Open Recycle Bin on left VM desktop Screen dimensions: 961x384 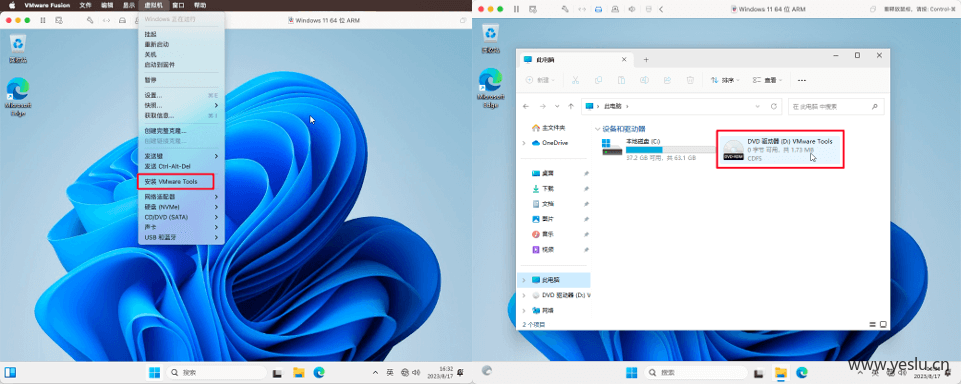point(18,48)
